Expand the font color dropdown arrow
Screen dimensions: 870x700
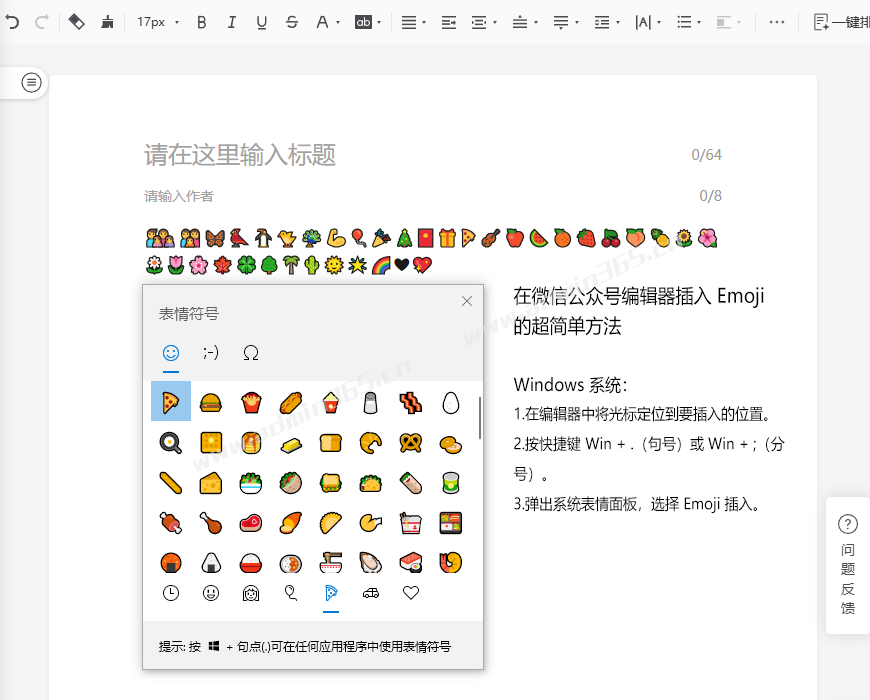(x=338, y=22)
